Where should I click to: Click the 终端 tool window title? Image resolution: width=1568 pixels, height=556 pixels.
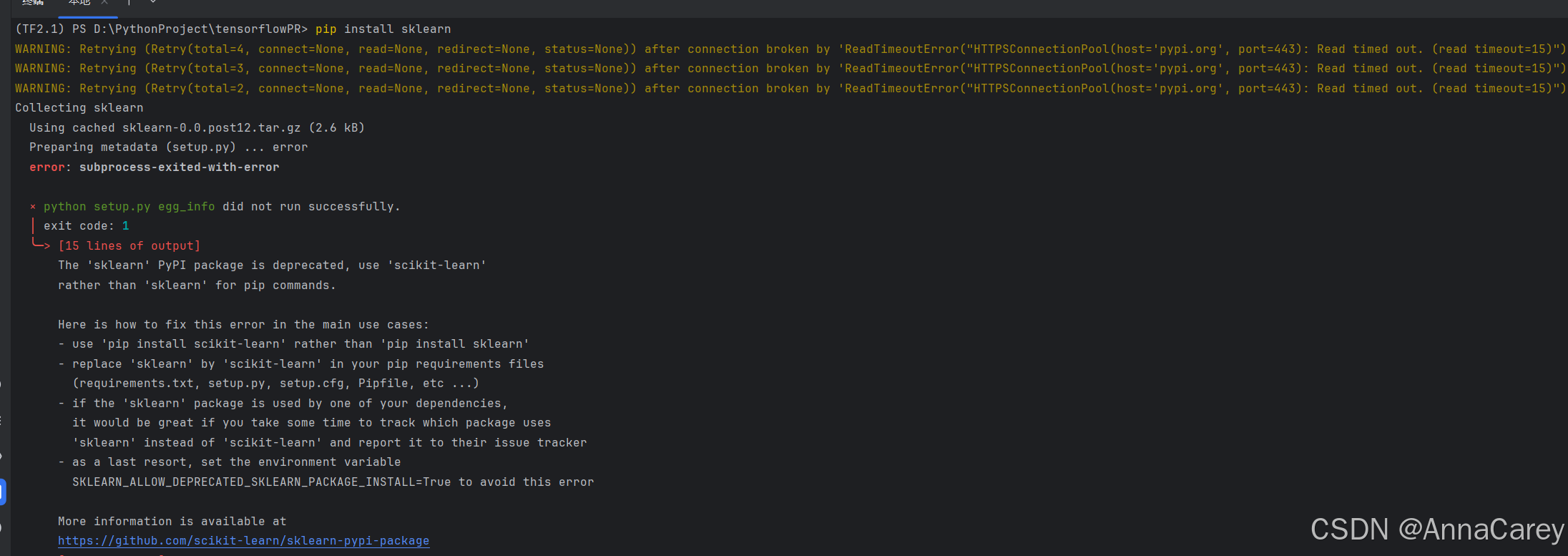pyautogui.click(x=33, y=3)
